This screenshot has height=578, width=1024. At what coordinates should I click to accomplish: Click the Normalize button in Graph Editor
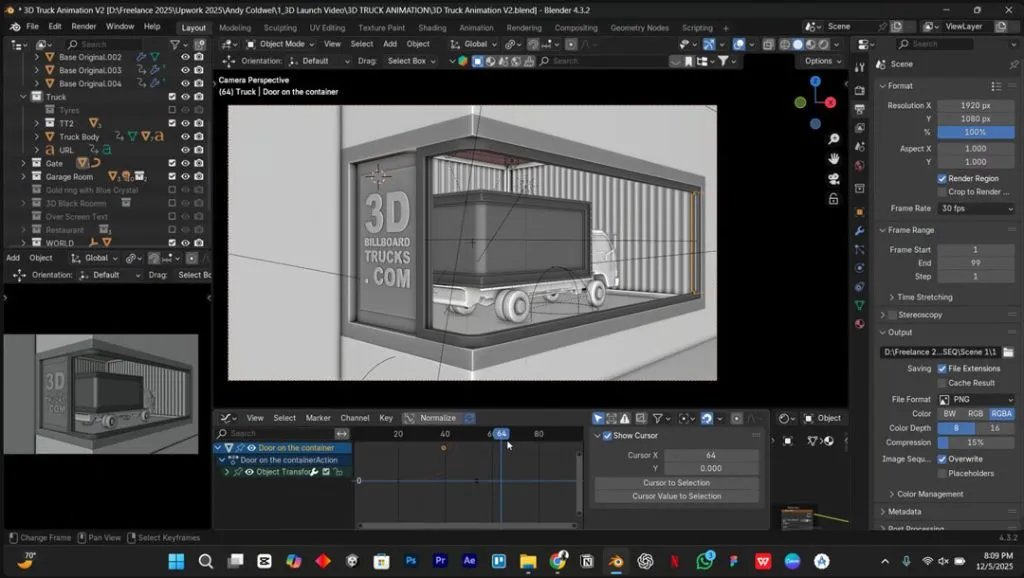[x=437, y=418]
